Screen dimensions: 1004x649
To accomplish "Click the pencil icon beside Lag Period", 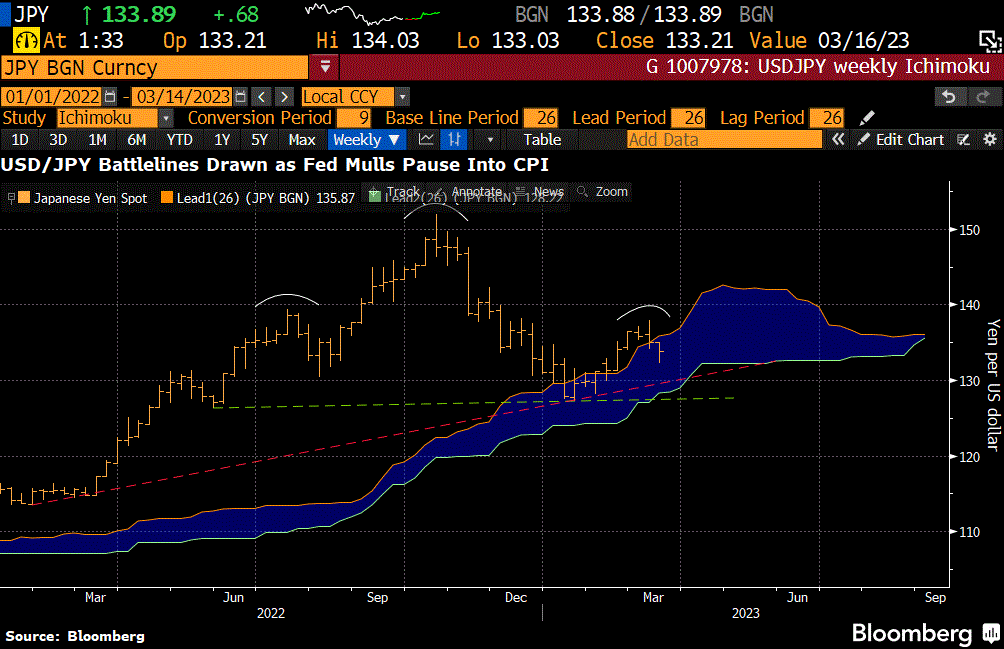I will click(x=866, y=118).
